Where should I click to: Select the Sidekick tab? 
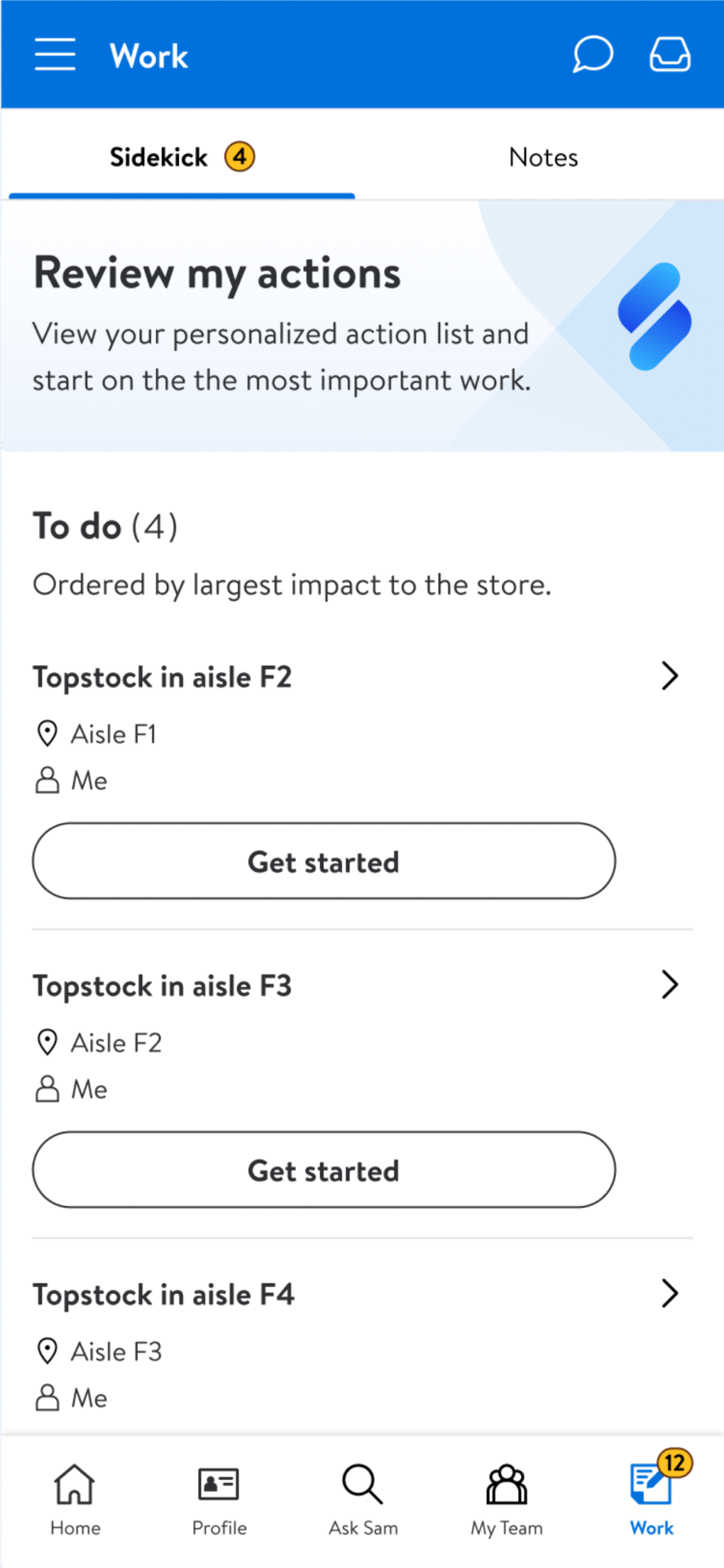[158, 157]
